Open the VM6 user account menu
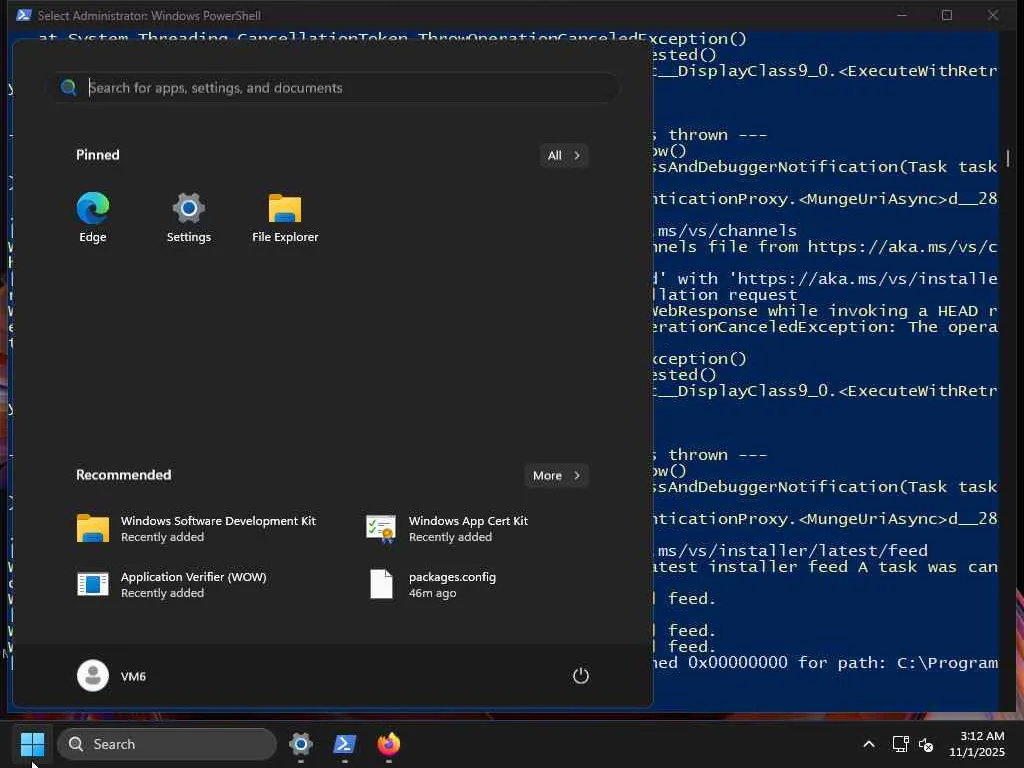This screenshot has width=1024, height=768. click(x=112, y=676)
